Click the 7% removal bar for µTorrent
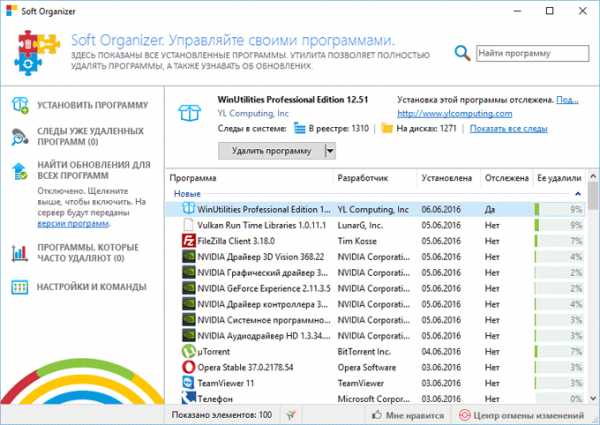Image resolution: width=600 pixels, height=425 pixels. [x=559, y=351]
